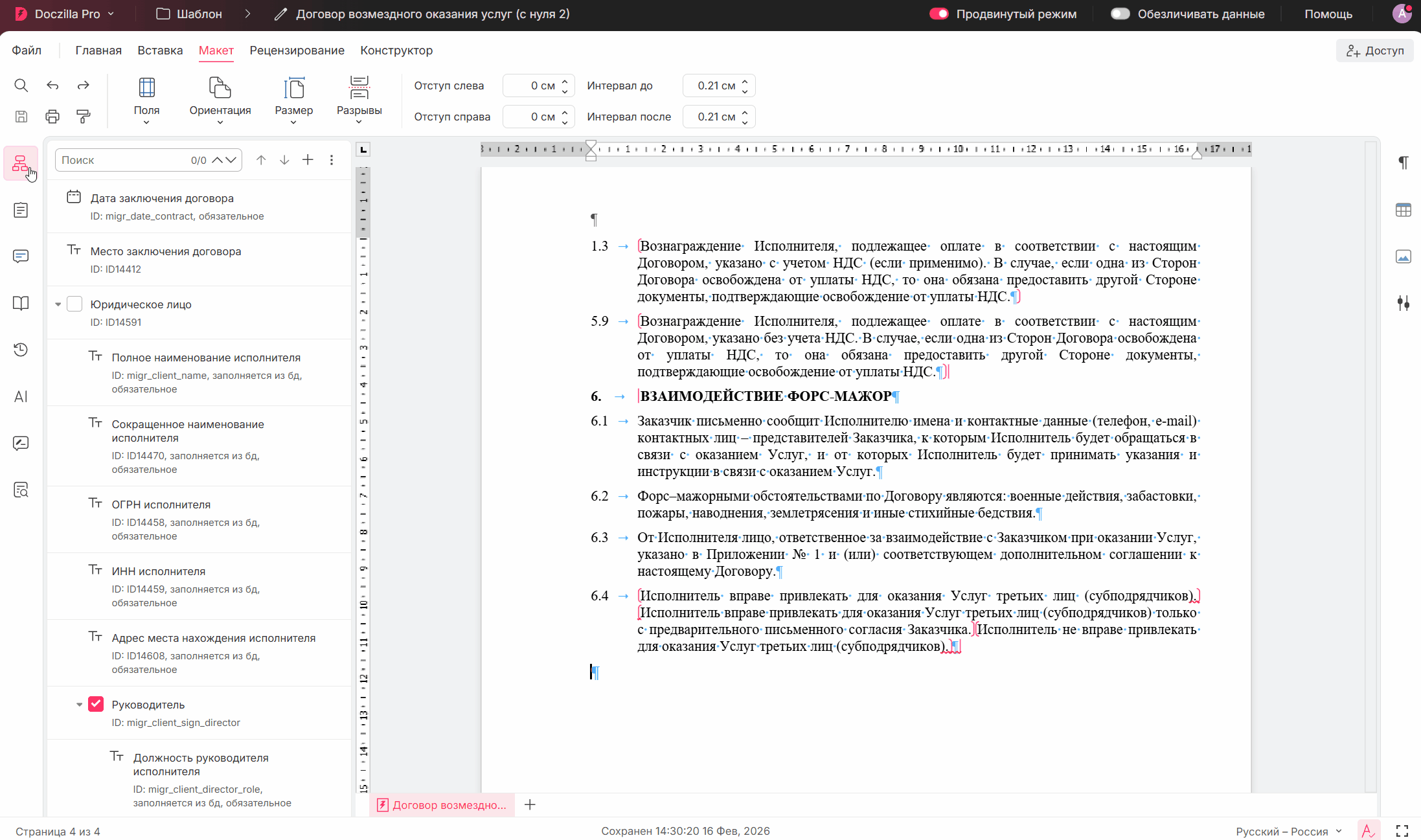
Task: Collapse the Юридическое лицо tree group
Action: click(x=58, y=304)
